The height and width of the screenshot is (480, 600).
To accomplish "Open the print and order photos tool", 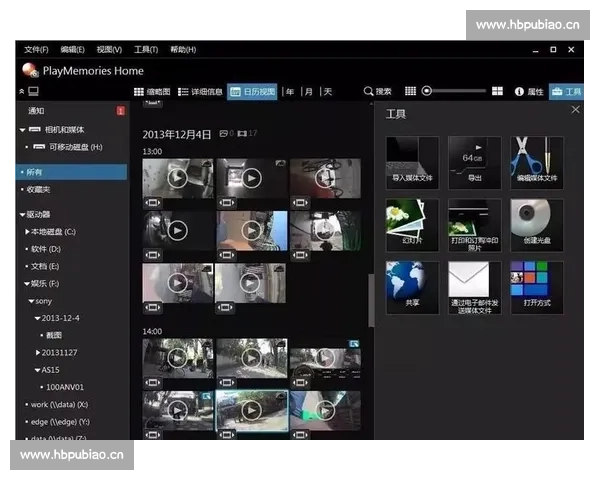I will (474, 224).
